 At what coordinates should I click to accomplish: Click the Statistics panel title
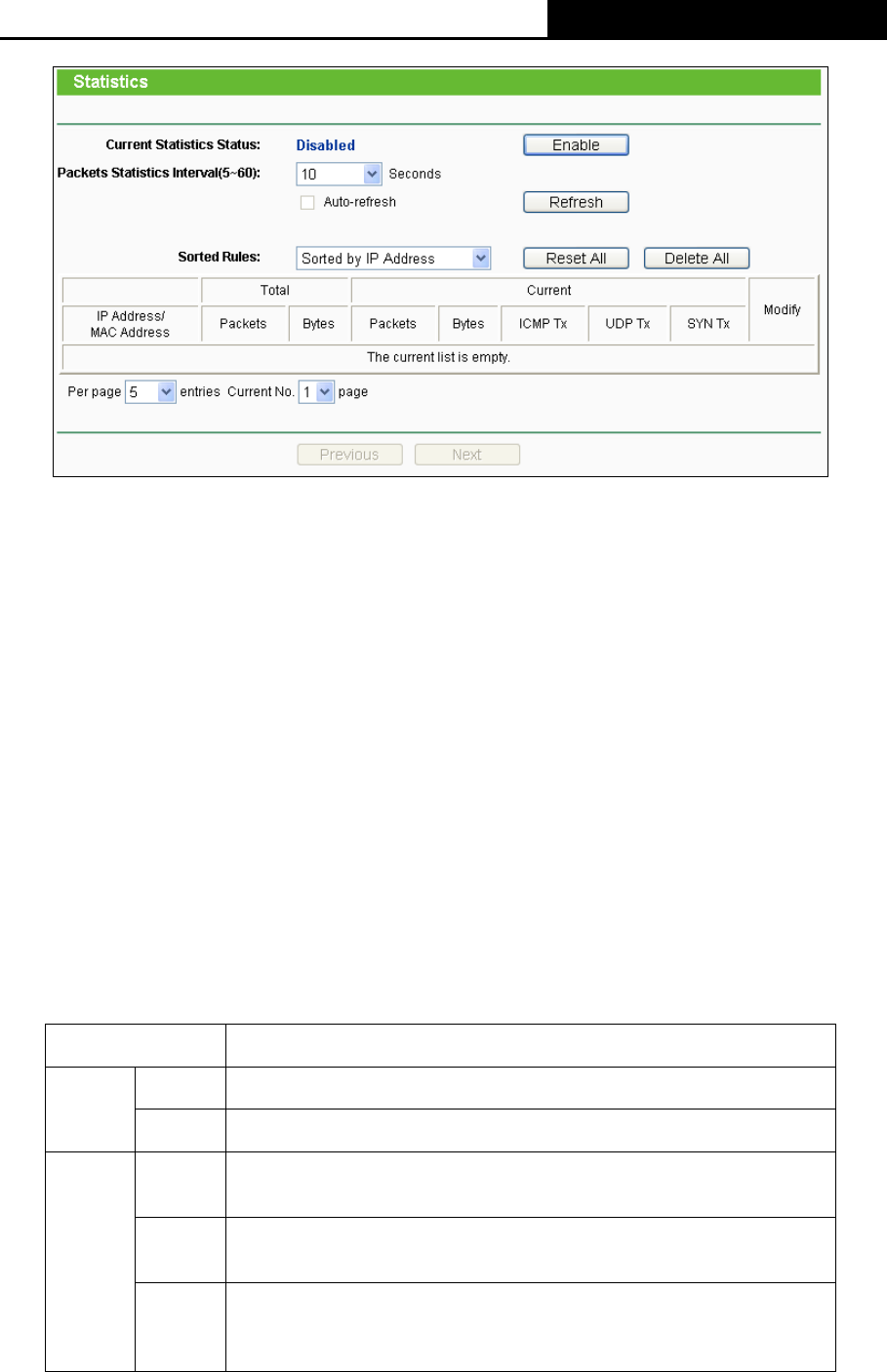[110, 82]
